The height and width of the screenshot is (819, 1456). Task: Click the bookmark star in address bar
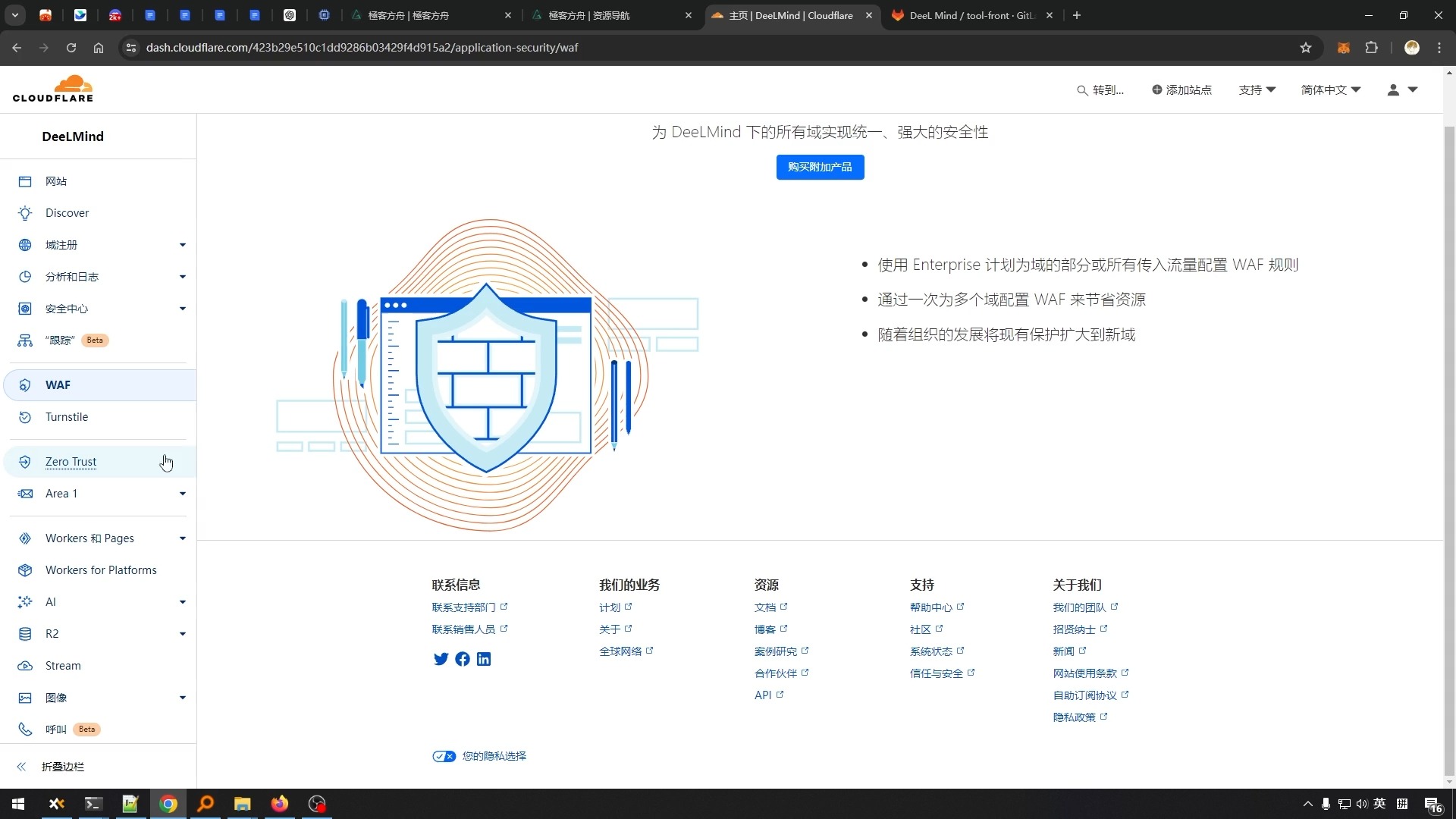click(1305, 48)
